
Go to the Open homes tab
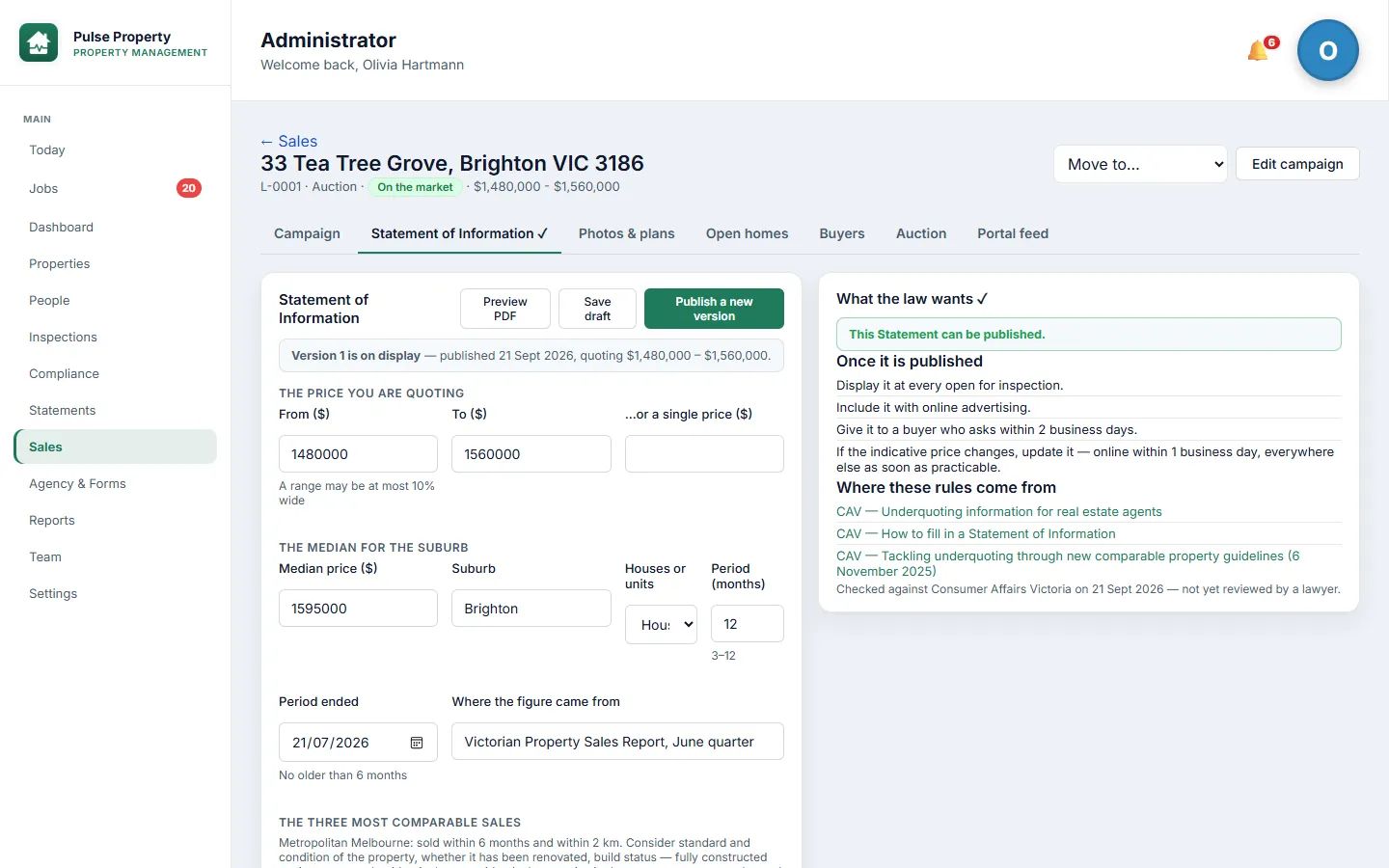[x=747, y=233]
